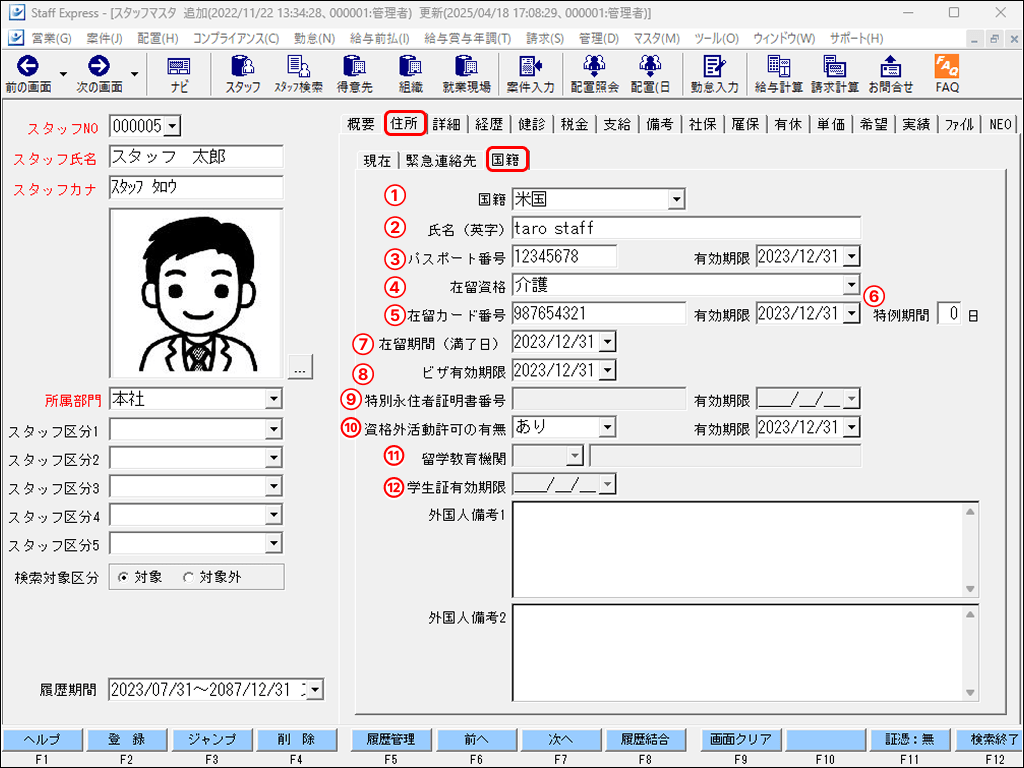The width and height of the screenshot is (1024, 768).
Task: Click the 画面クリア button
Action: point(740,740)
